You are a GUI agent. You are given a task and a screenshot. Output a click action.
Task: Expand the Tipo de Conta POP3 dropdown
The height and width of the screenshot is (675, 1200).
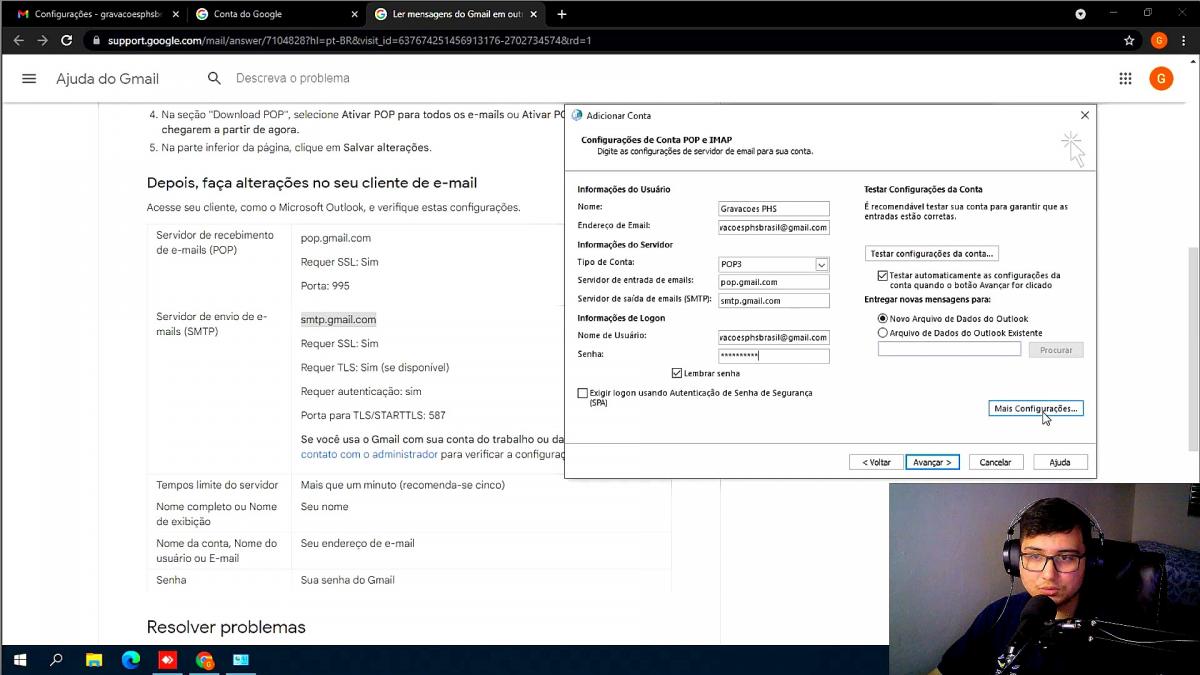822,264
